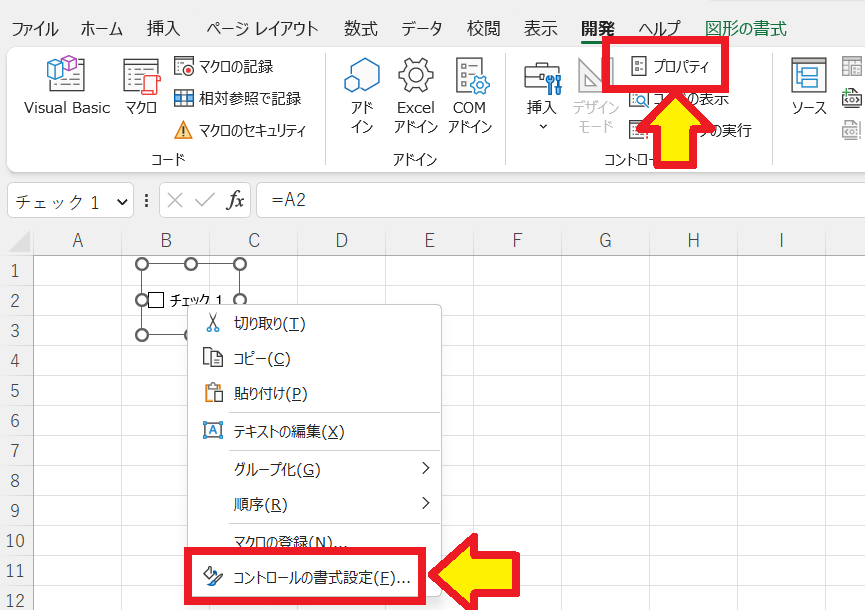Open the Name Box dropdown arrow
This screenshot has width=865, height=610.
(x=123, y=201)
